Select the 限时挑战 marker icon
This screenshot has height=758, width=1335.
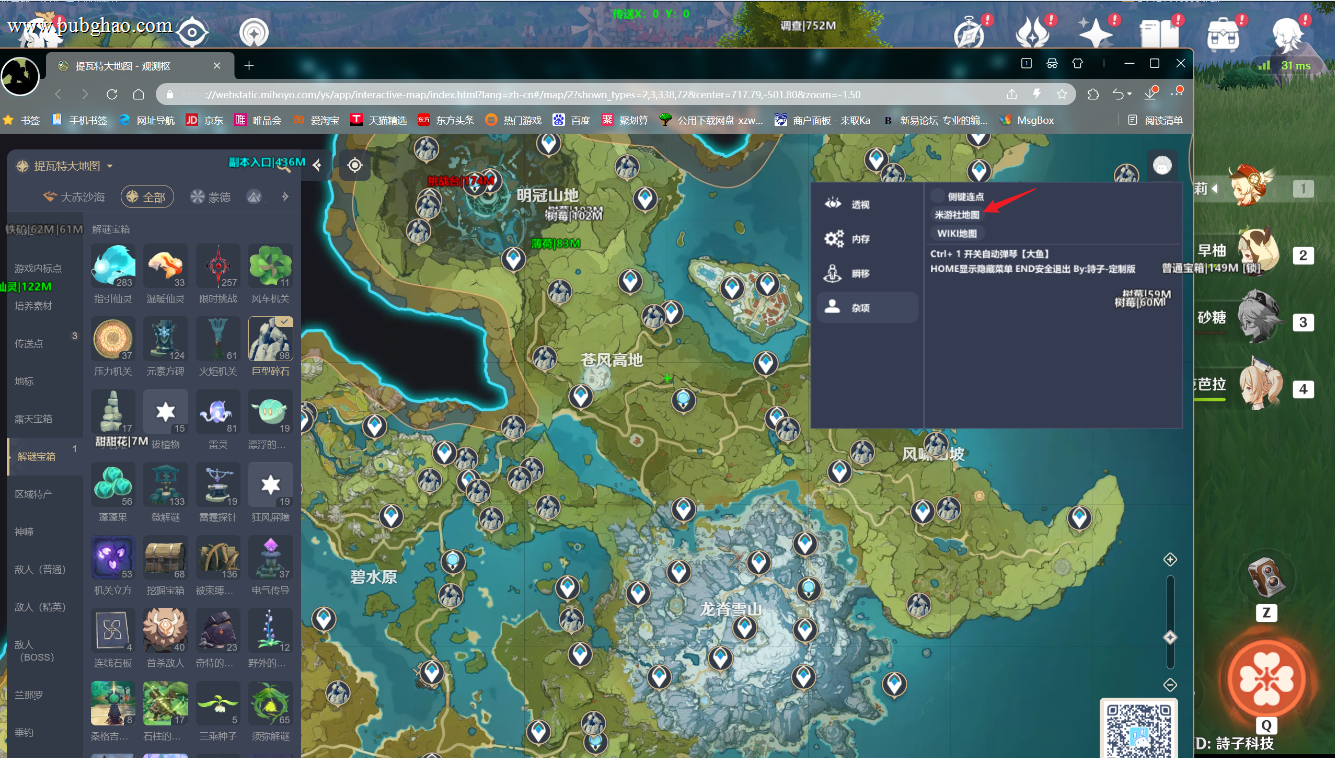218,266
